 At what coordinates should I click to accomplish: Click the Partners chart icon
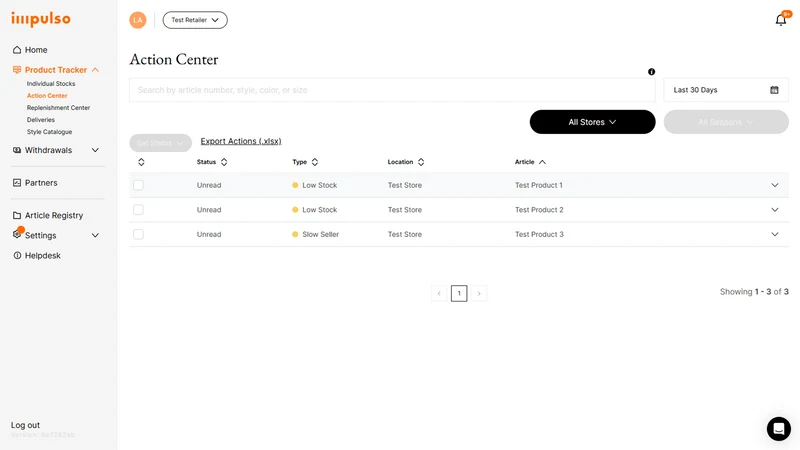click(17, 183)
